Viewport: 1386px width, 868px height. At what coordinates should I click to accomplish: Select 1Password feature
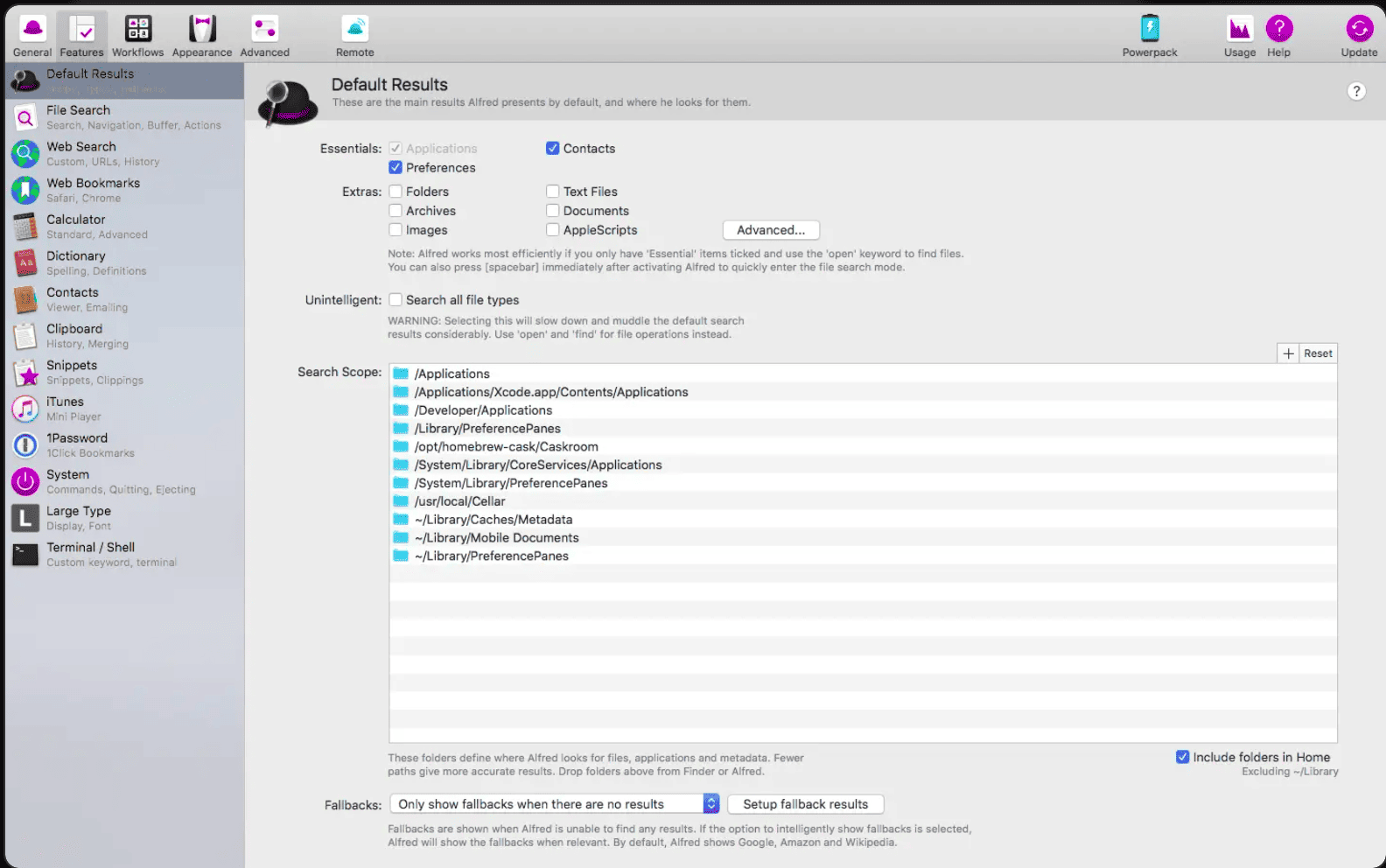(x=124, y=445)
